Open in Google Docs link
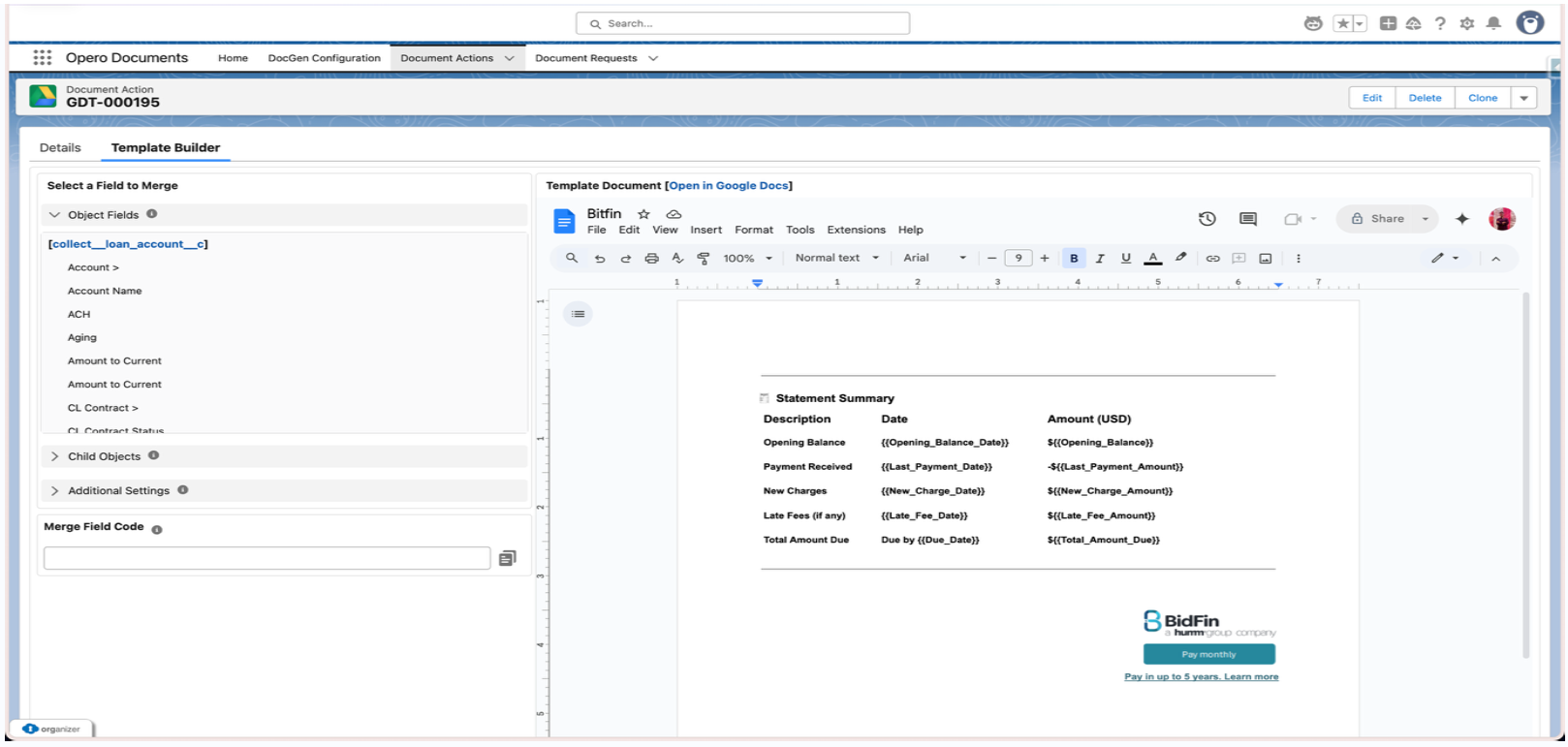The image size is (1568, 747). click(728, 186)
